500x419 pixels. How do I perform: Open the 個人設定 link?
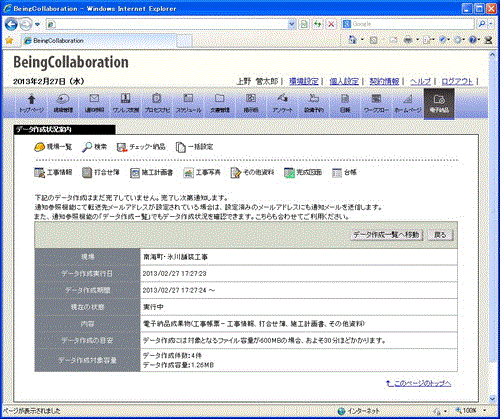344,81
